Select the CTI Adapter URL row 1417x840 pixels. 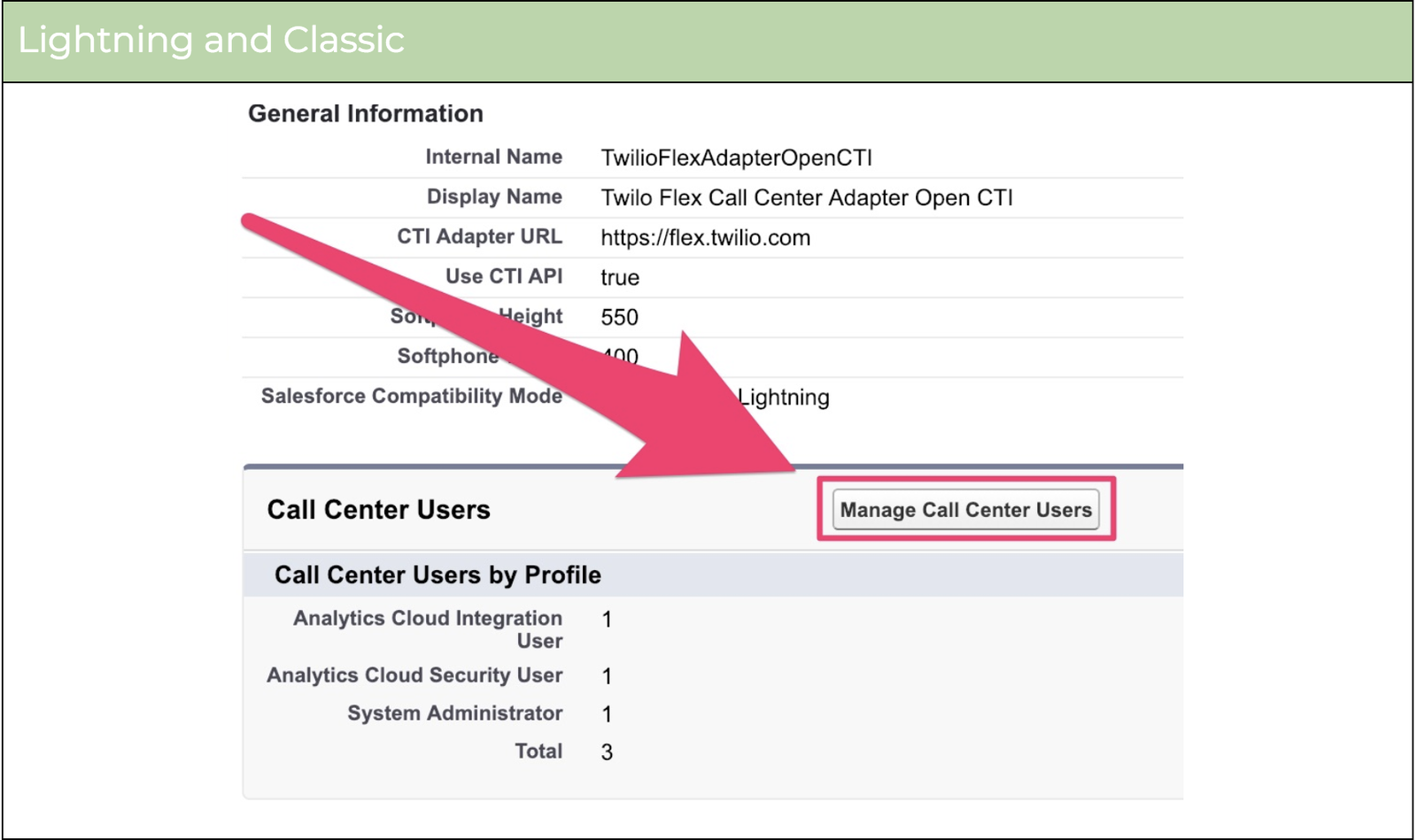(478, 237)
